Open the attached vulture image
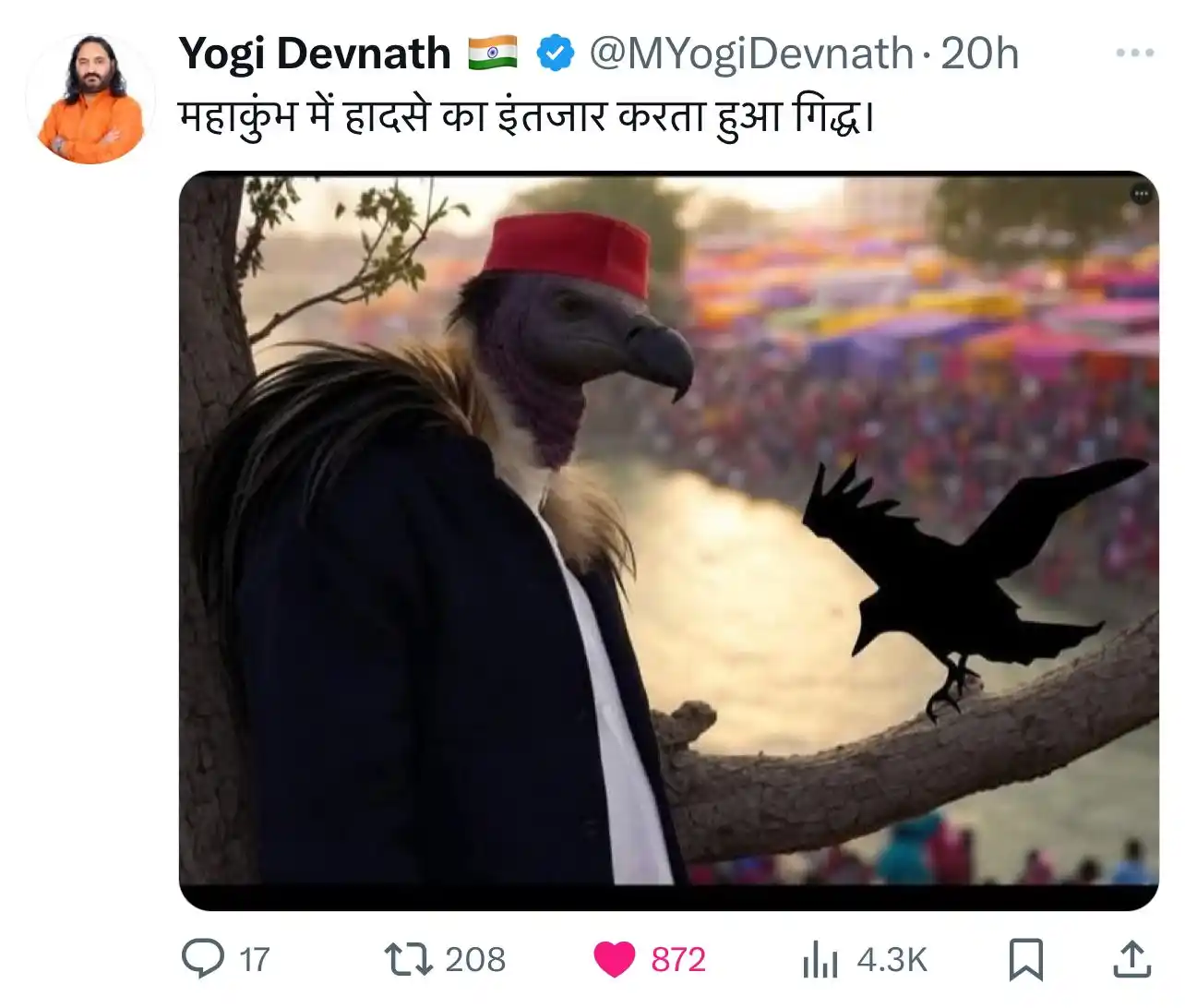This screenshot has width=1185, height=1008. (x=668, y=540)
